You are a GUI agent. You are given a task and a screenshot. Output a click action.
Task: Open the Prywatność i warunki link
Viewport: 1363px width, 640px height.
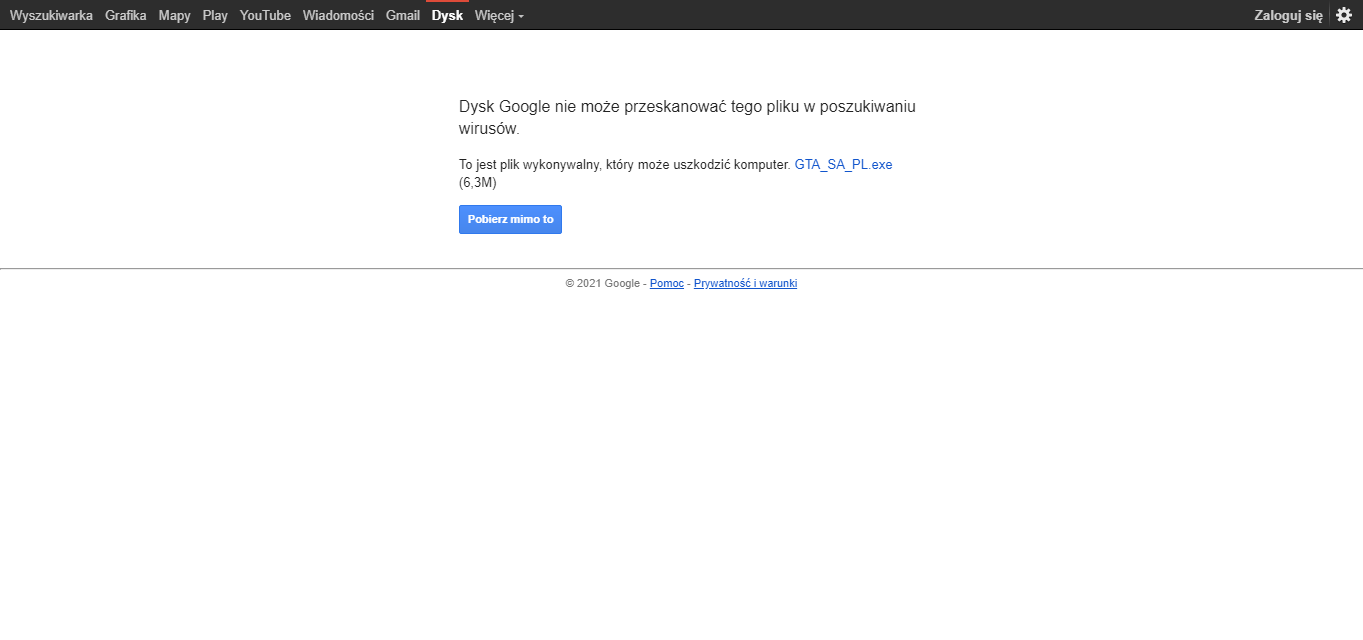(745, 284)
